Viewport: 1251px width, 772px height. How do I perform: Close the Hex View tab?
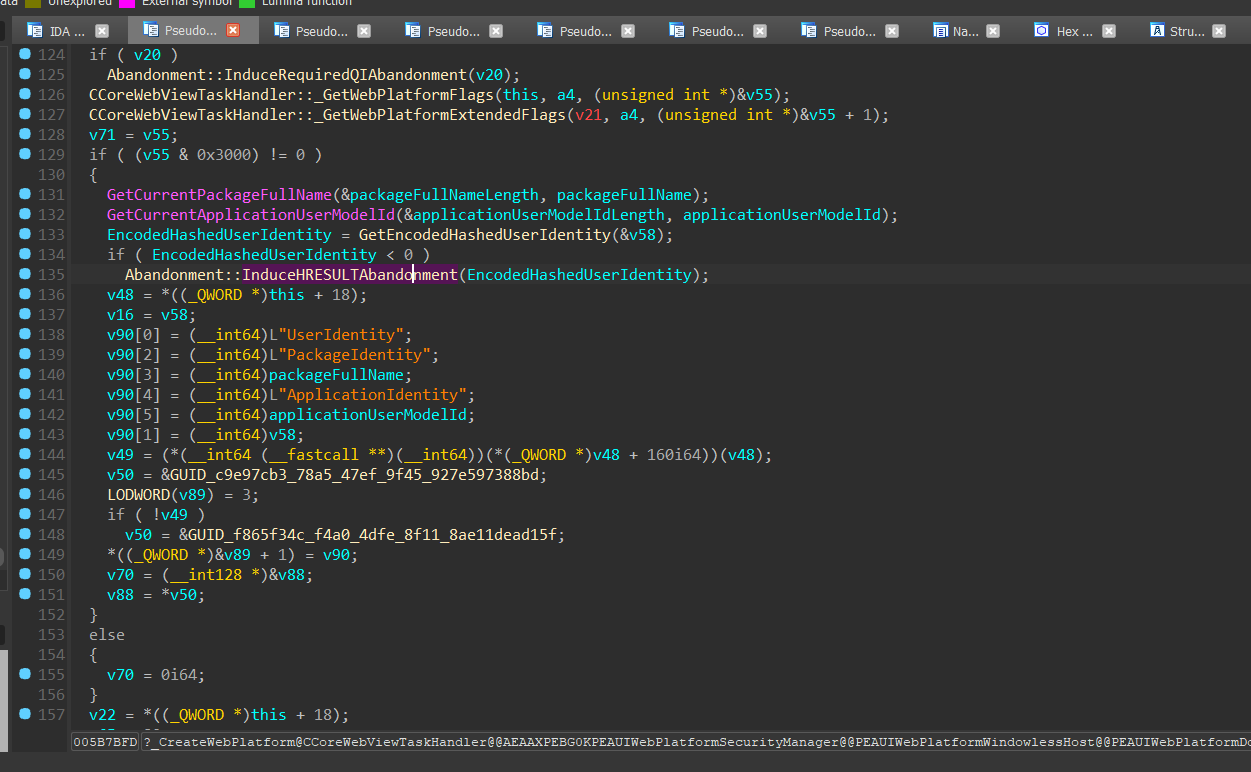[1107, 31]
